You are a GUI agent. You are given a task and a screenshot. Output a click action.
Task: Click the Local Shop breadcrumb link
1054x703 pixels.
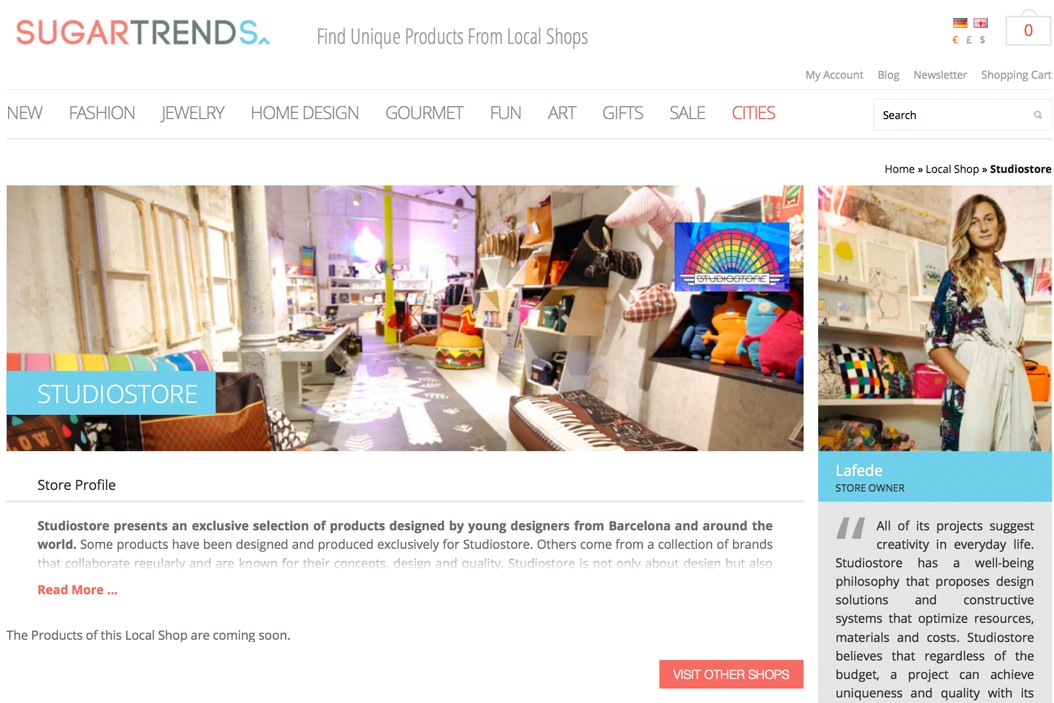[x=952, y=169]
